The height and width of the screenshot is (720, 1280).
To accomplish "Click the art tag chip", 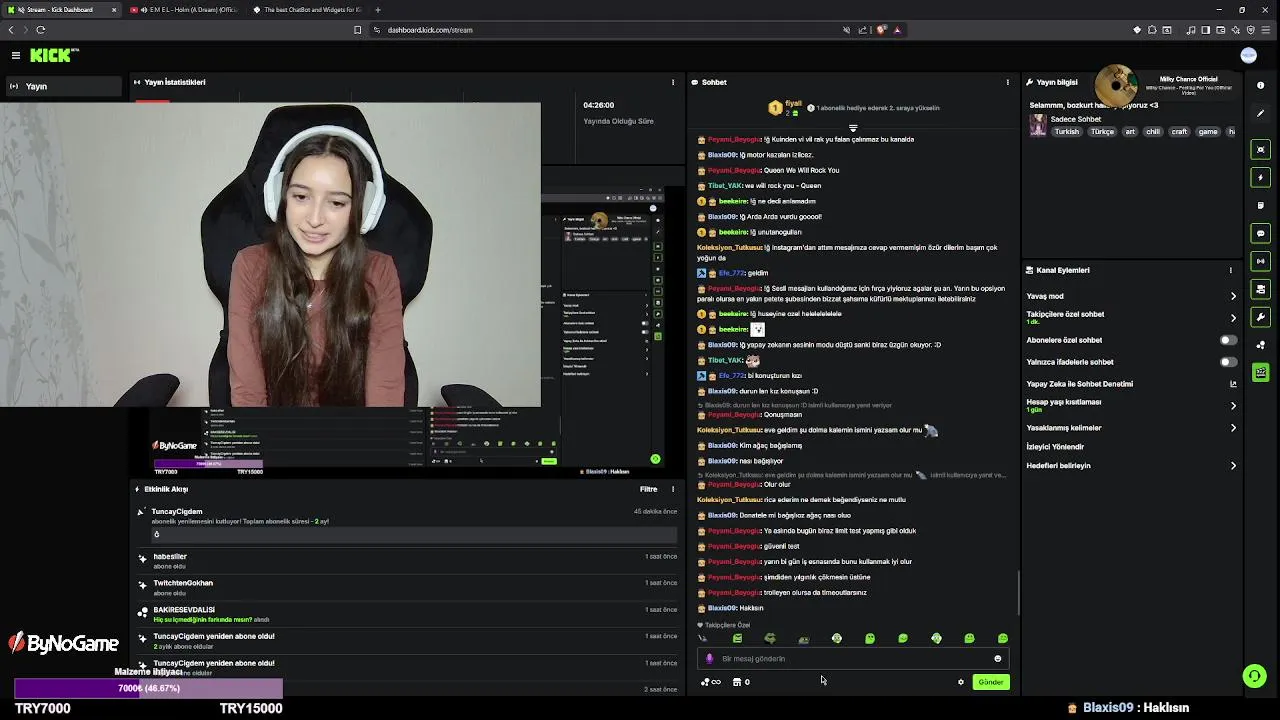I will click(x=1130, y=132).
